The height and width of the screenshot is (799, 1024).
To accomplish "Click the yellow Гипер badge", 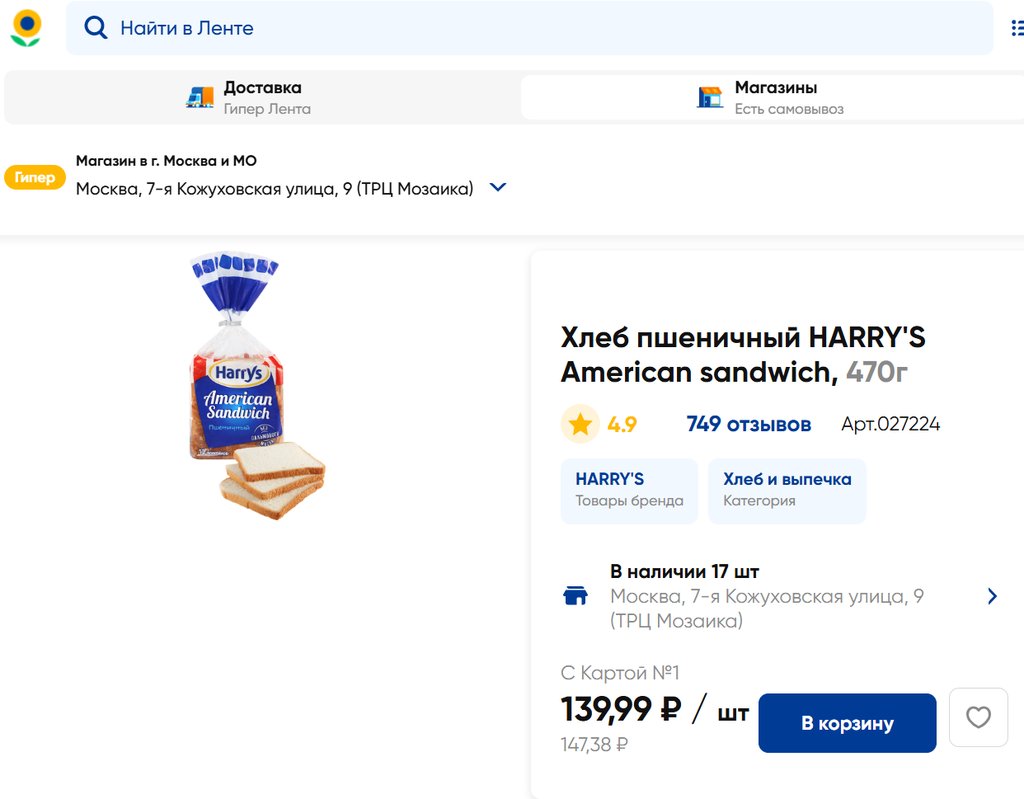I will point(35,177).
